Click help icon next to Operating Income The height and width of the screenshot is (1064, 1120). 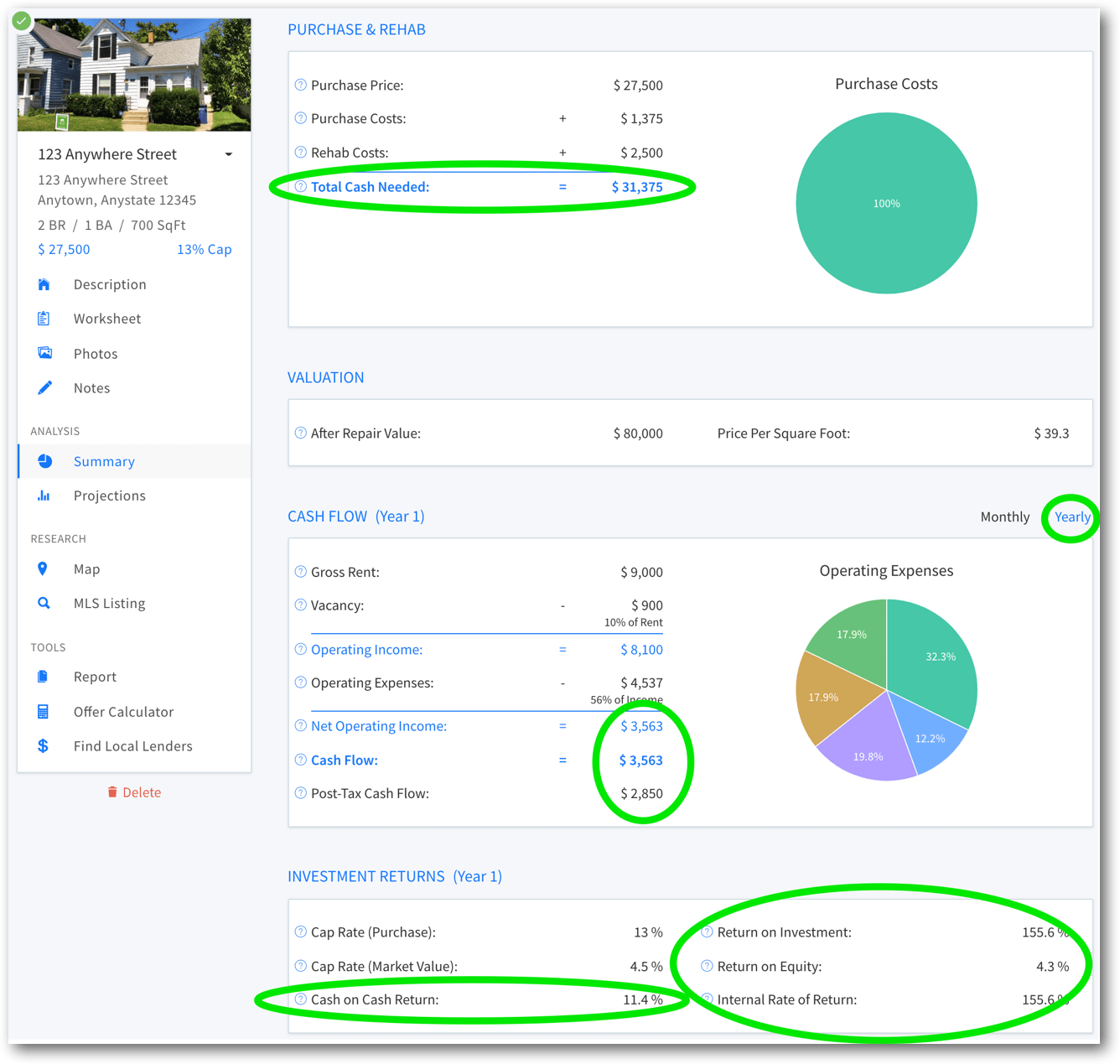coord(300,649)
